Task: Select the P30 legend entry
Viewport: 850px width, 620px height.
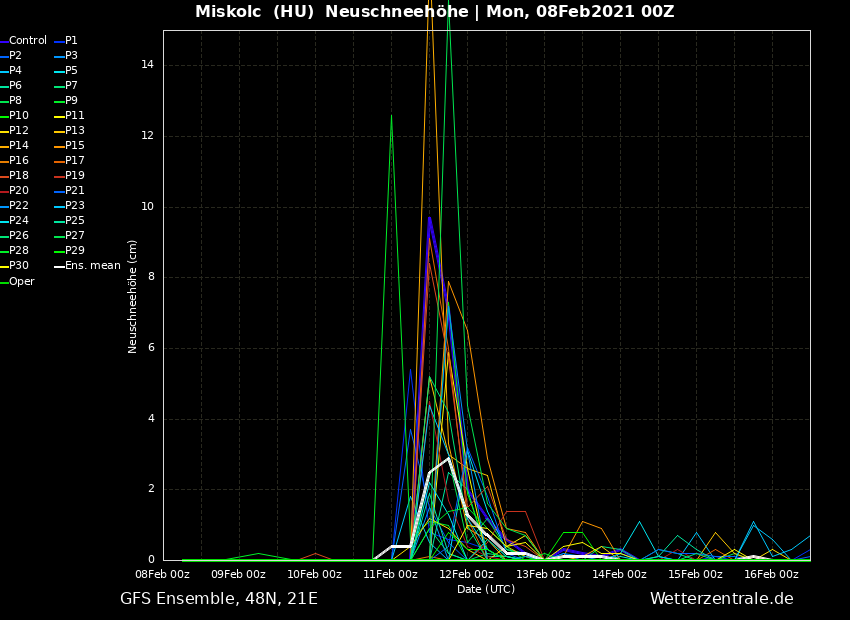Action: (x=19, y=266)
